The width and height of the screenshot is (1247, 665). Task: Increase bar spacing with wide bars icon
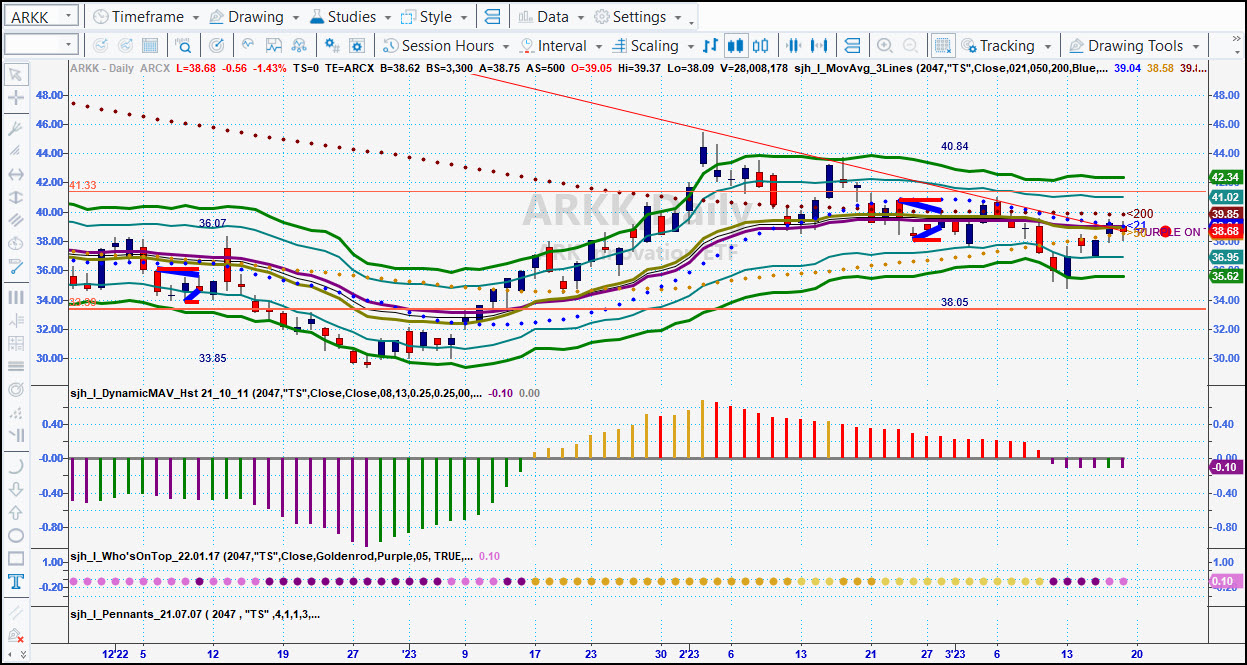[x=820, y=45]
